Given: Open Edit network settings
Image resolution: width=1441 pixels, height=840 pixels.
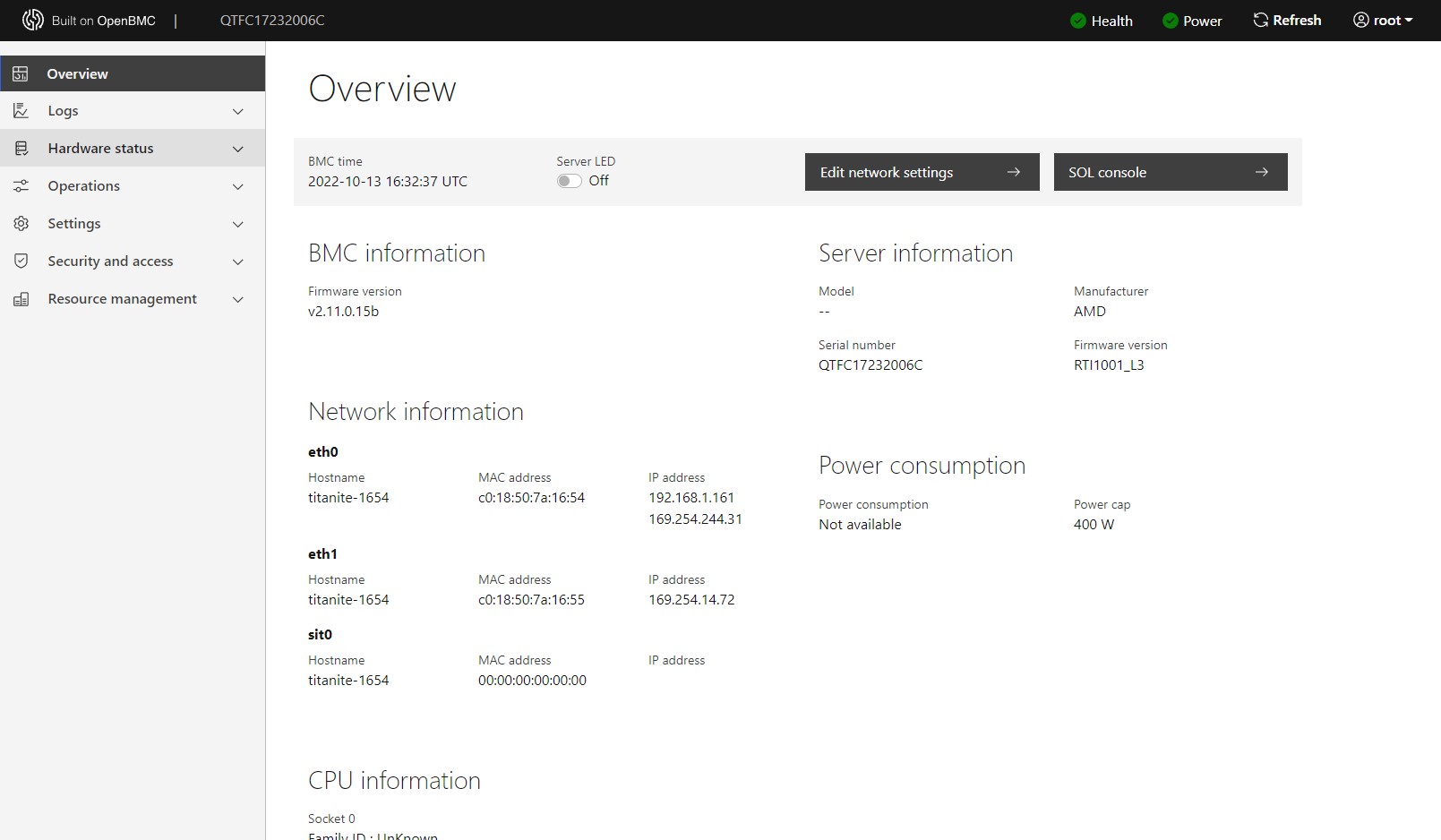Looking at the screenshot, I should [x=922, y=172].
